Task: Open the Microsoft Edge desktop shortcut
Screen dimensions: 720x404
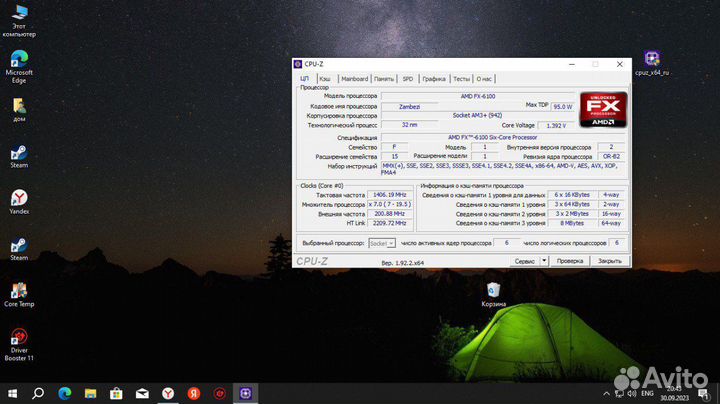Action: click(x=19, y=60)
